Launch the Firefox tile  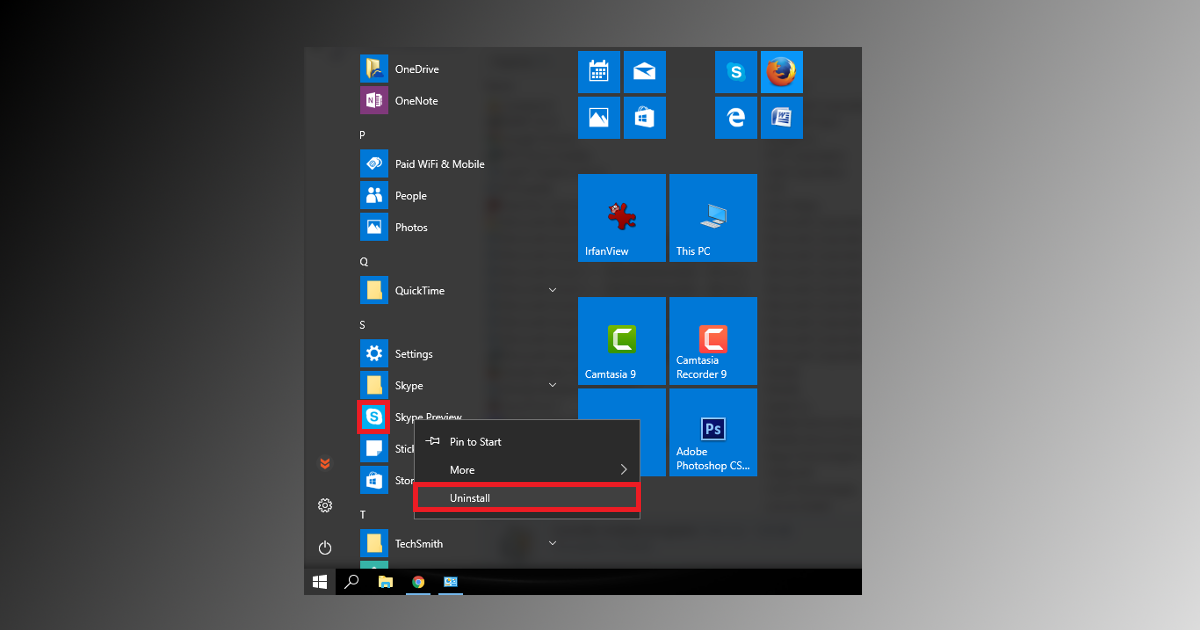(x=782, y=72)
